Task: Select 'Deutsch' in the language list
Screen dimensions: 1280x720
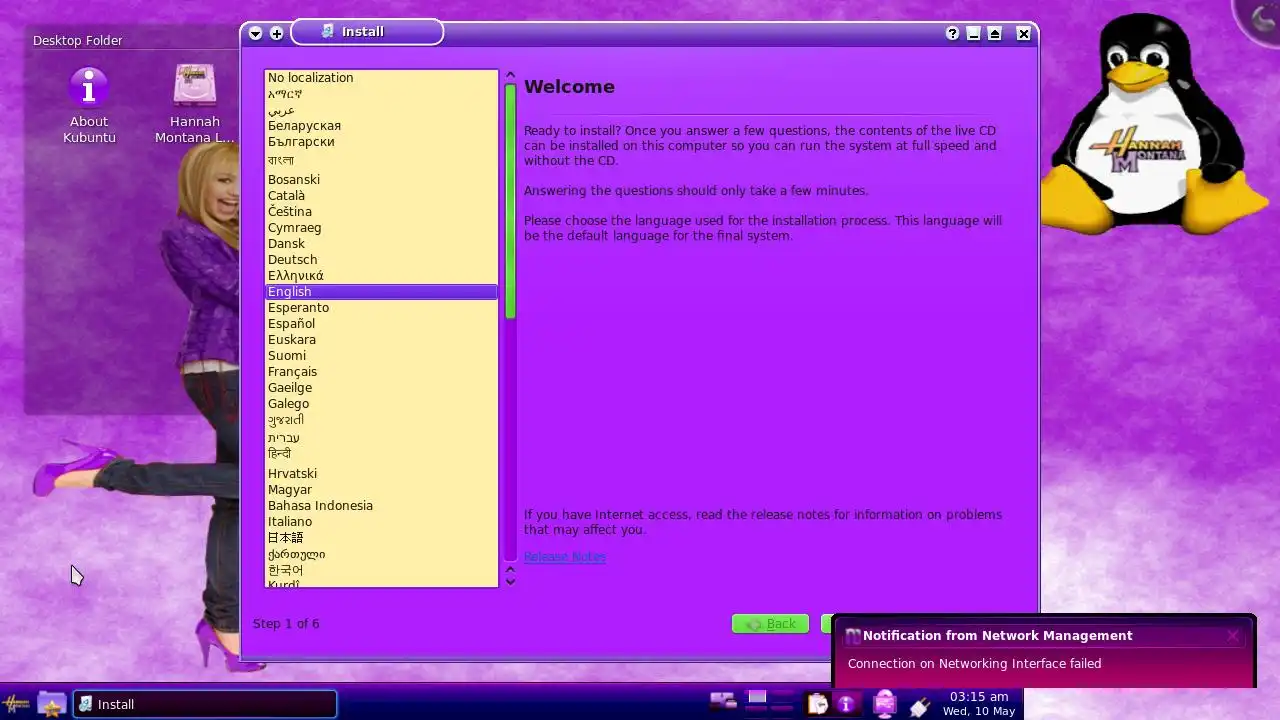Action: pos(381,260)
